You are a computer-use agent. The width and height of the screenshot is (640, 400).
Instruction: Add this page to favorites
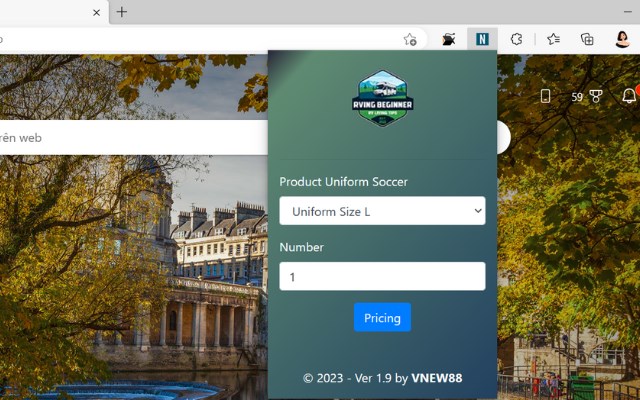pos(410,39)
